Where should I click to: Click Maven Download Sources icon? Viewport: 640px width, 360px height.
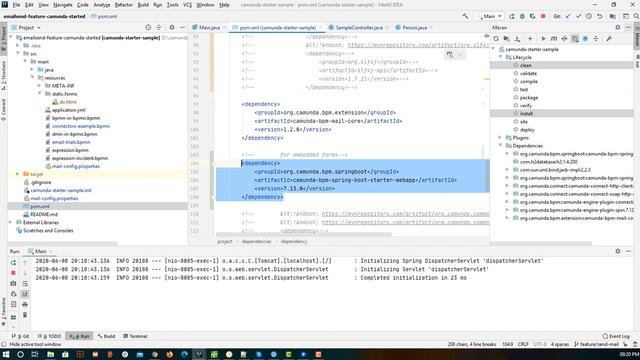click(x=517, y=39)
